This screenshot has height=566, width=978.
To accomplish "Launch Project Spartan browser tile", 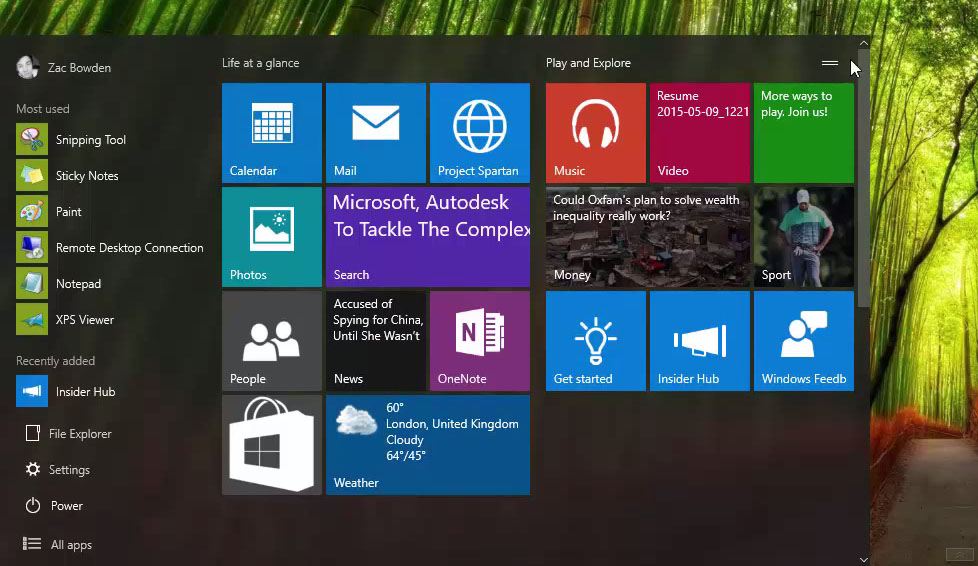I will (480, 133).
